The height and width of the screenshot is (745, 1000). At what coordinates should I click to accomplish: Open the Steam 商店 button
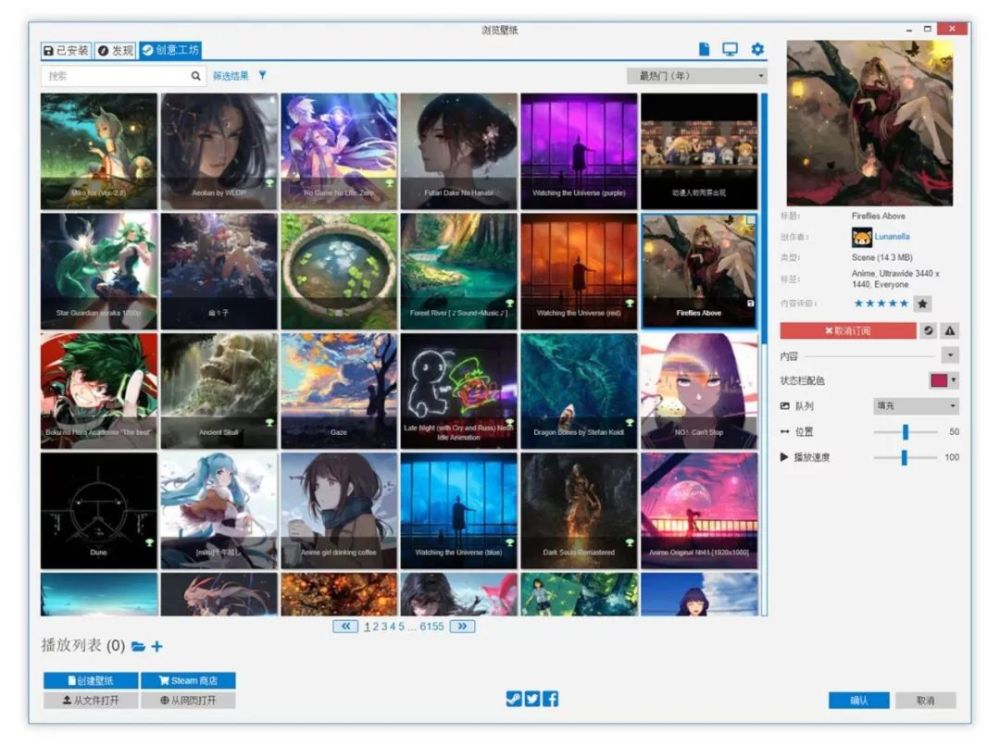188,681
